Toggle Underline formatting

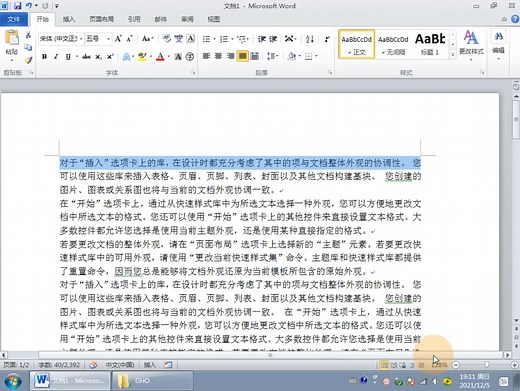(x=68, y=57)
